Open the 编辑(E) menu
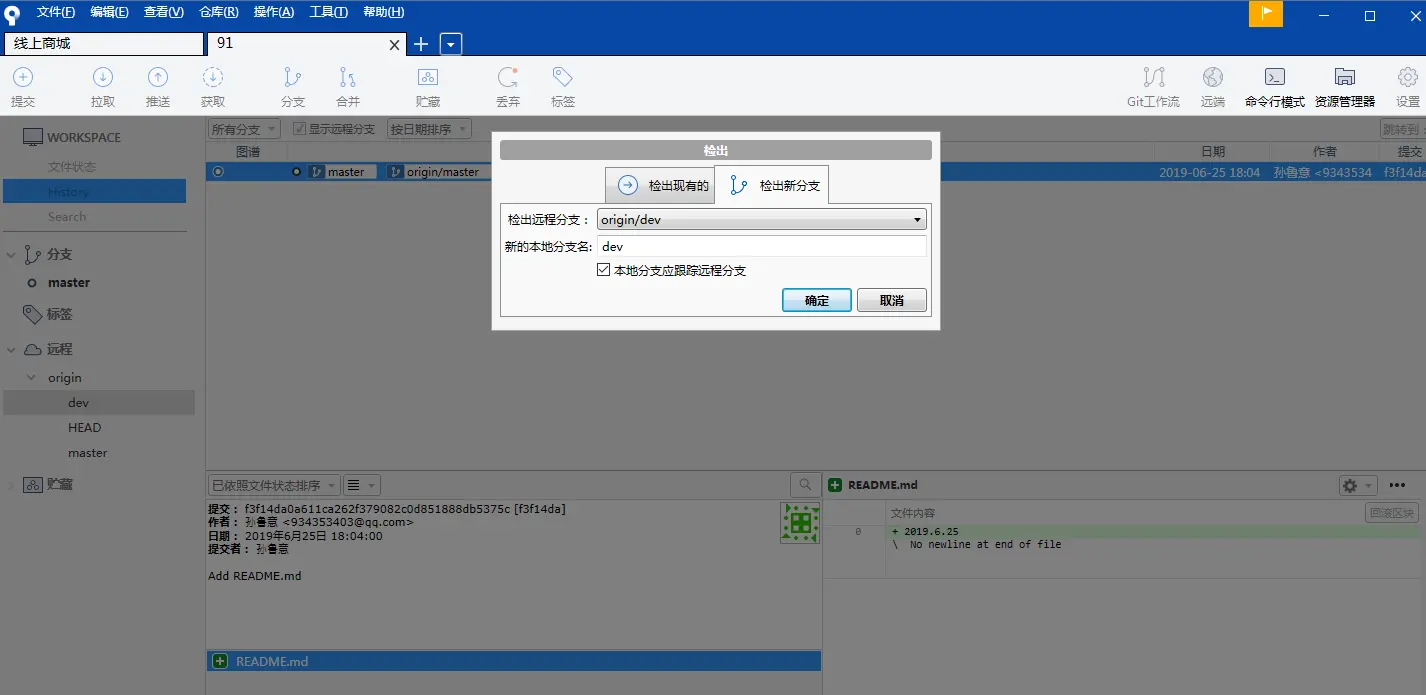The height and width of the screenshot is (695, 1426). point(109,12)
